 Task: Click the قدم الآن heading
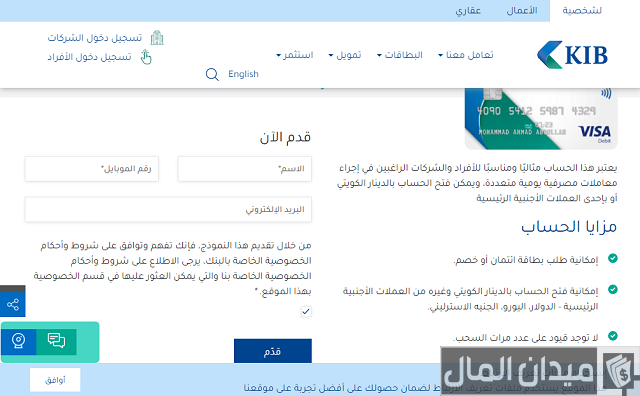click(285, 137)
